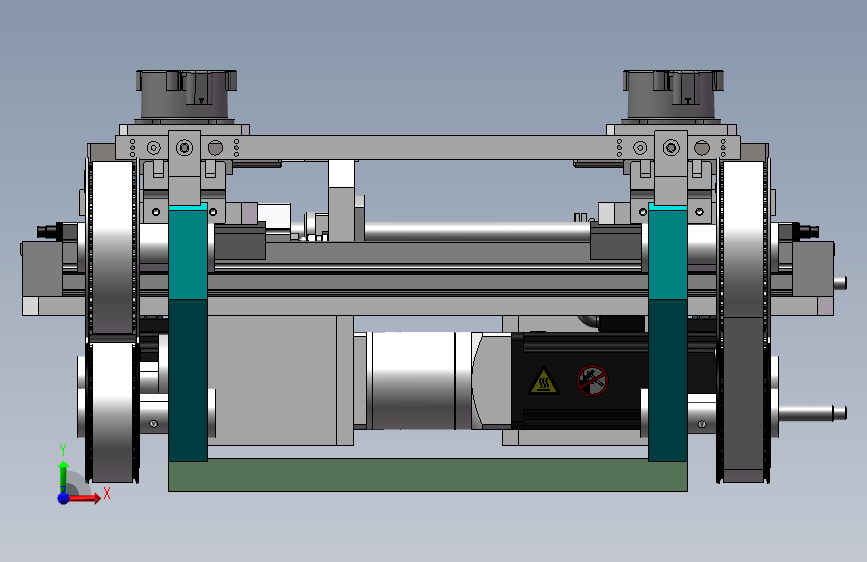
Task: Select the yellow hot surface warning label
Action: [x=544, y=381]
